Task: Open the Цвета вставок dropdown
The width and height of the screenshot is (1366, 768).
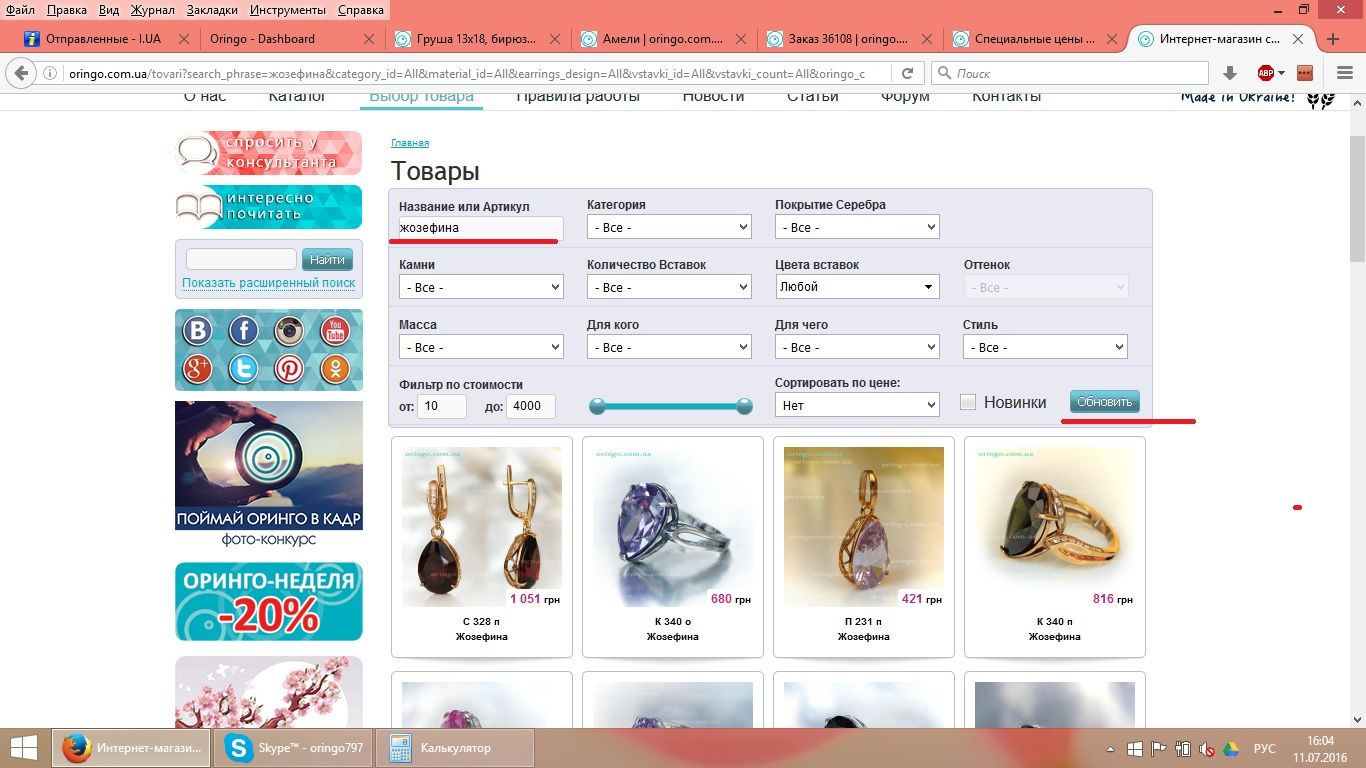Action: point(857,287)
